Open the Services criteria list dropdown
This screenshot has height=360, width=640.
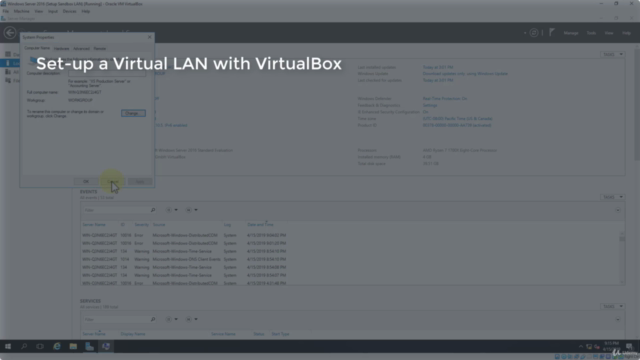(171, 319)
